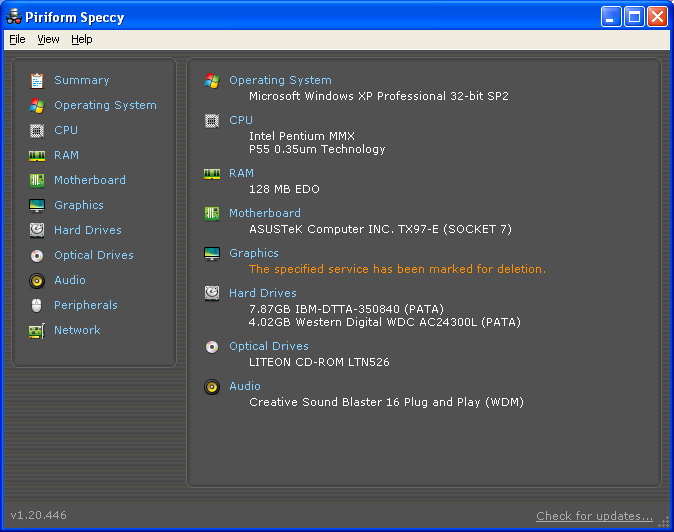Screen dimensions: 674x532
Task: Click the Check for updates link
Action: (594, 516)
